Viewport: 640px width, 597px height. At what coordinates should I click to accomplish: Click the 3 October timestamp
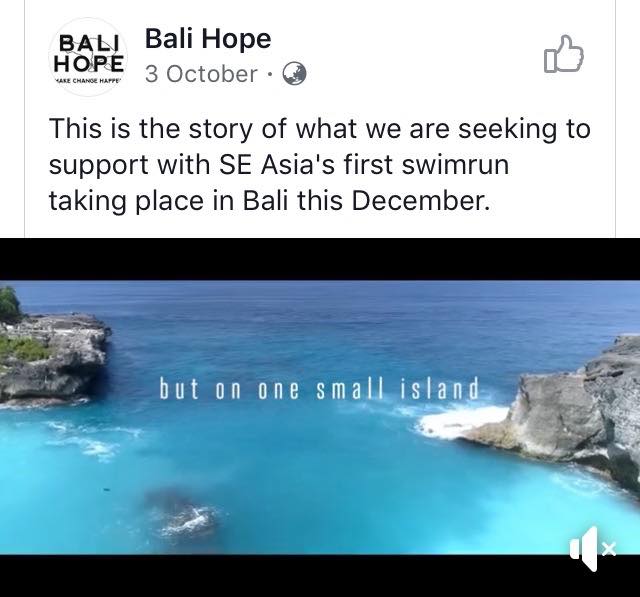(201, 74)
